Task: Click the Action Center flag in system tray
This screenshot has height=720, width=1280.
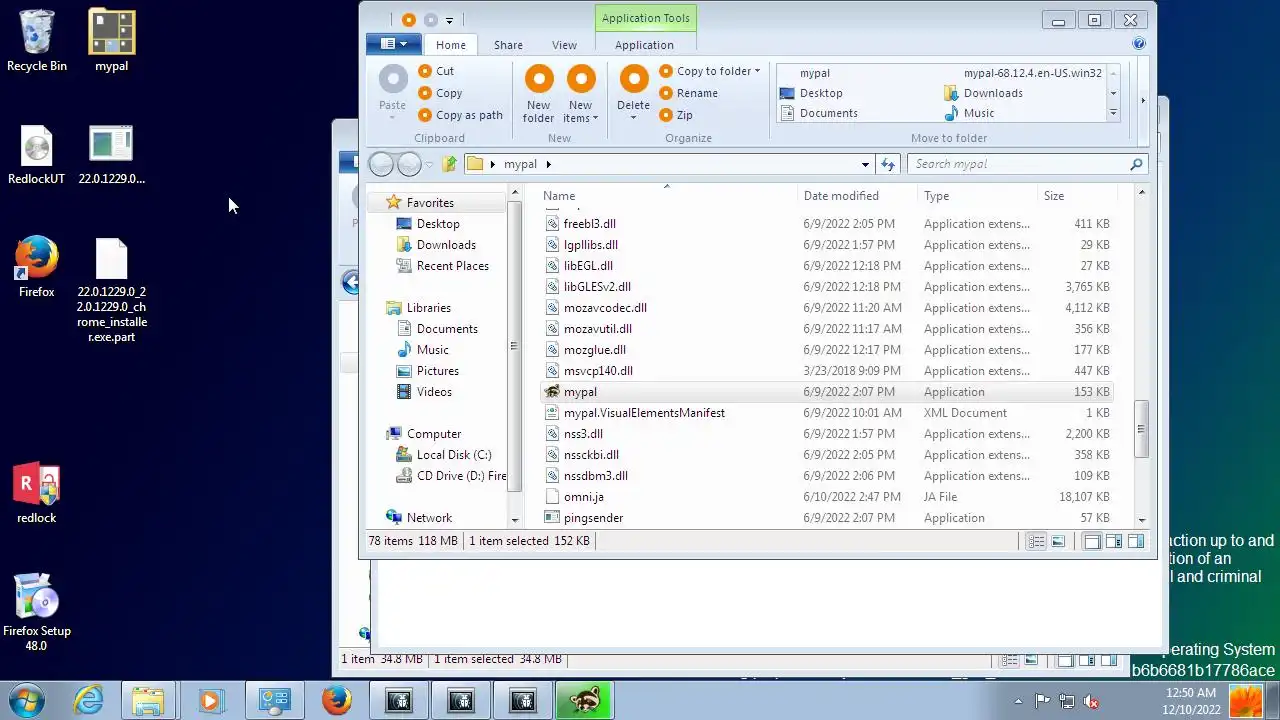Action: click(x=1041, y=702)
